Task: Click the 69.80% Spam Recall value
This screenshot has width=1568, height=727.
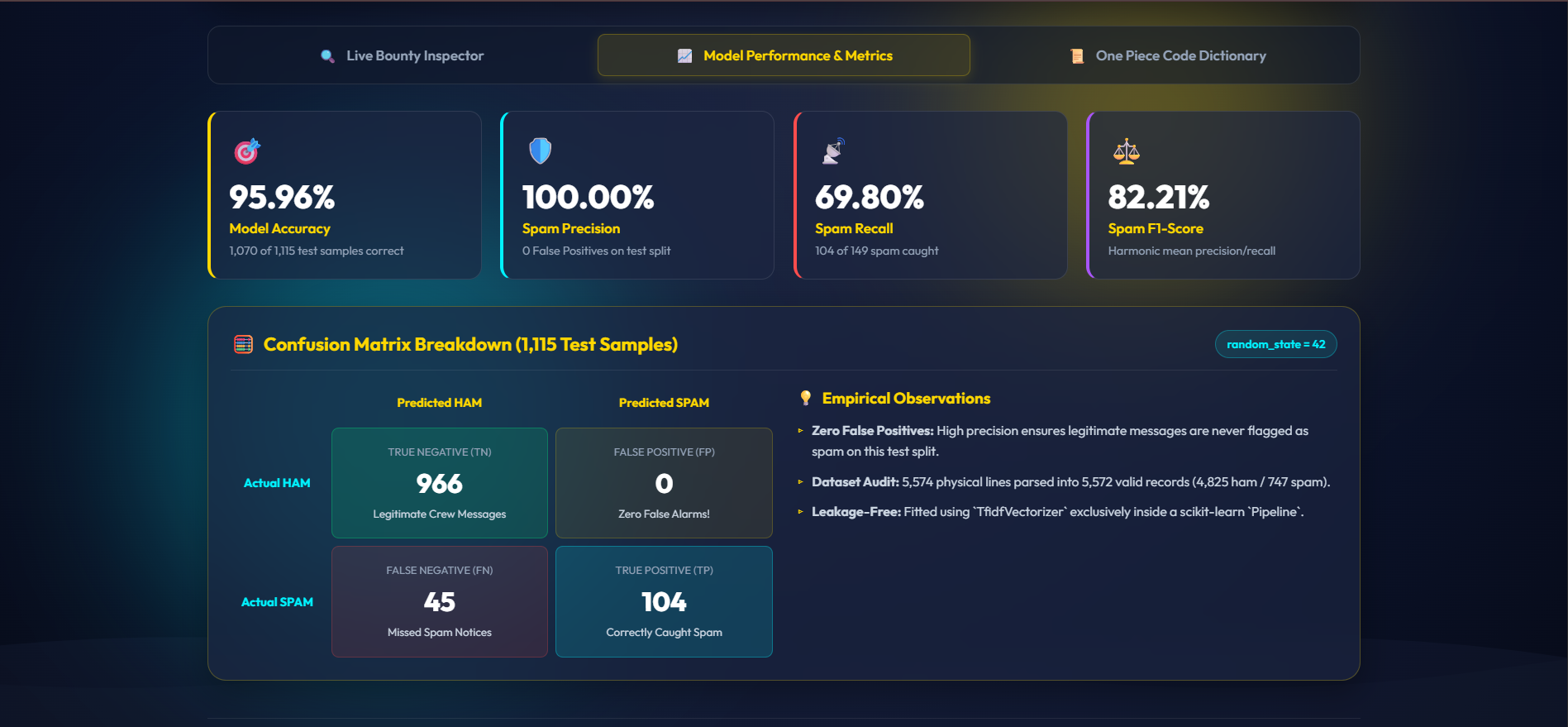Action: click(x=870, y=198)
